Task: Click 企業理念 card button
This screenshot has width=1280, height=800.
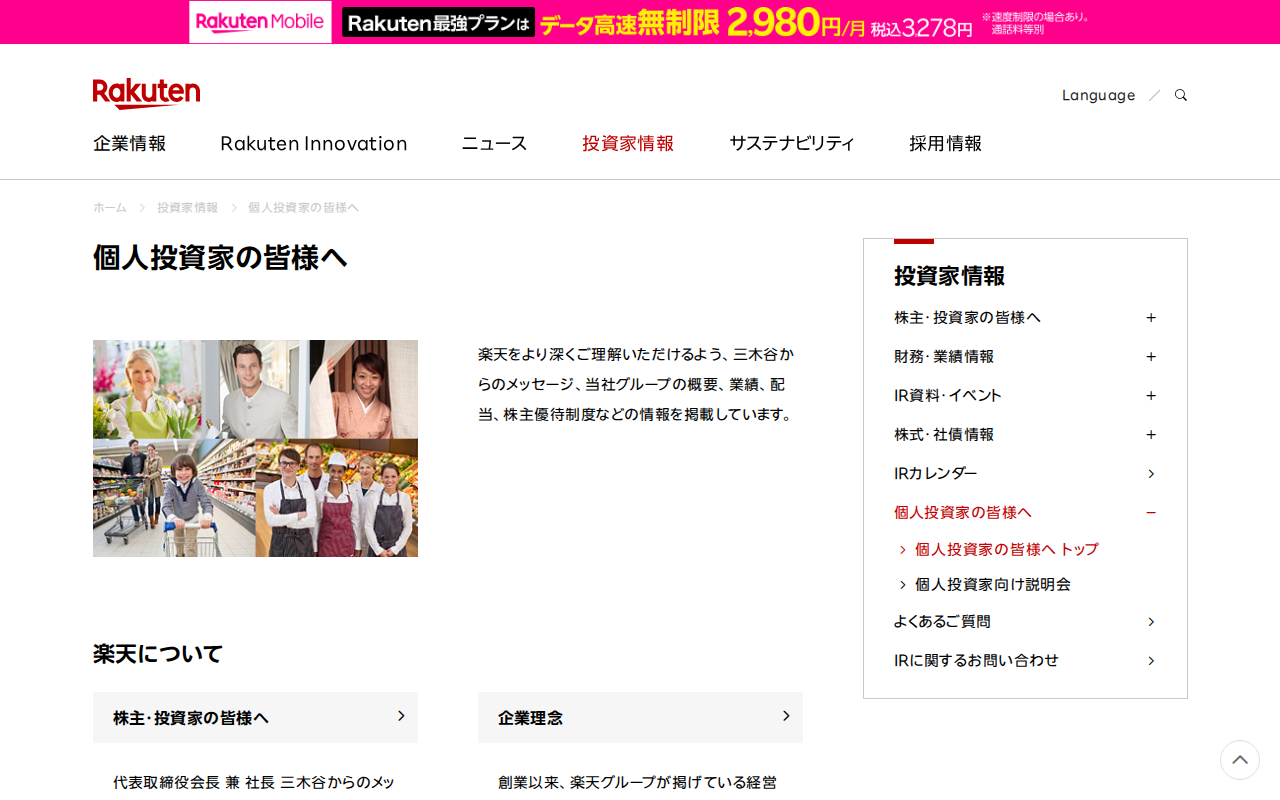Action: click(x=640, y=717)
